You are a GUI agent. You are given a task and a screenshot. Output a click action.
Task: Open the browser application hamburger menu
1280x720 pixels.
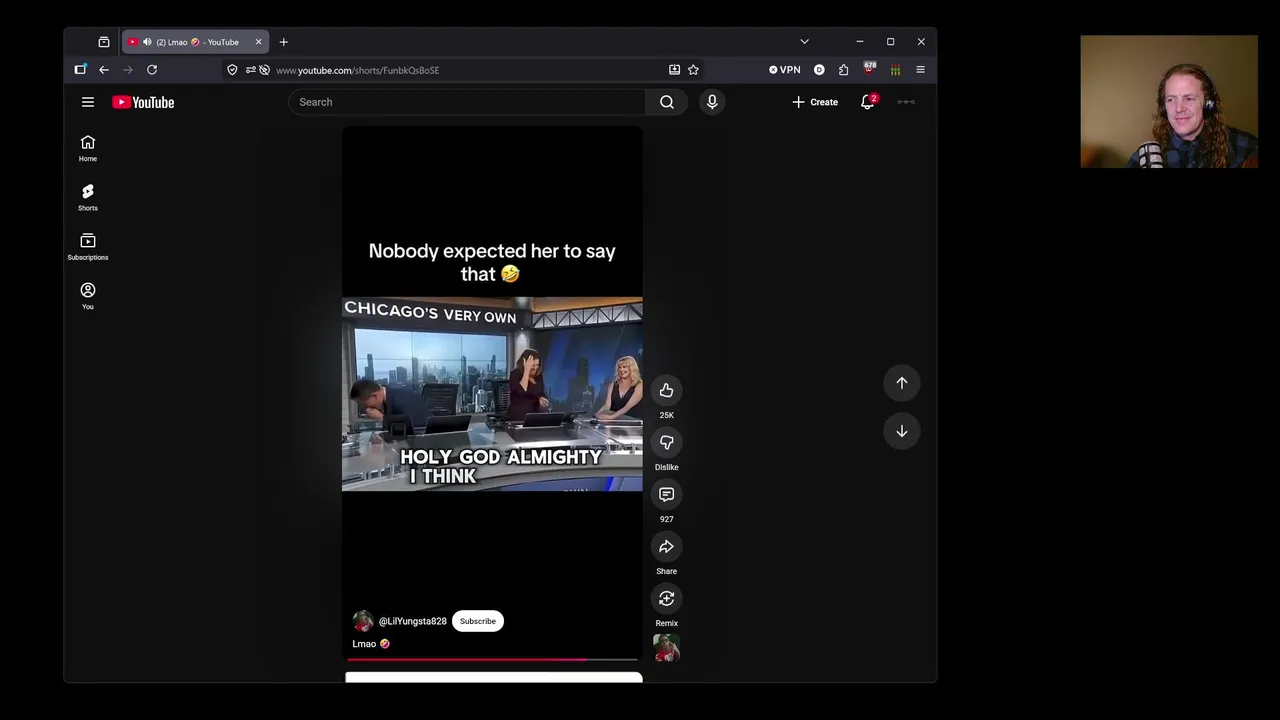click(x=920, y=70)
